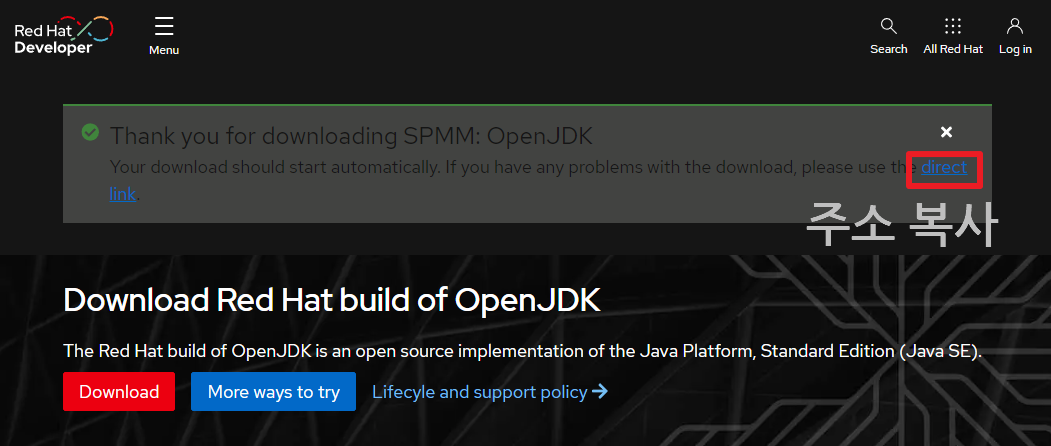Open the Log in user icon
The height and width of the screenshot is (446, 1051).
click(1015, 36)
